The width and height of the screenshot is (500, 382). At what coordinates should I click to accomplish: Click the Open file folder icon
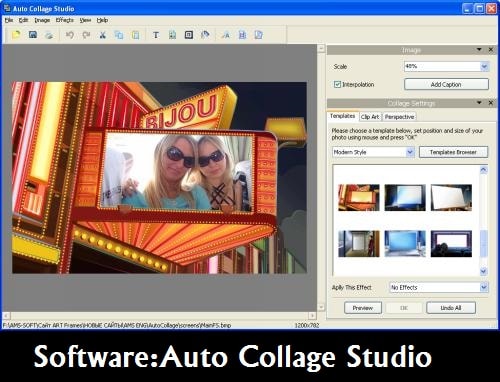coord(16,35)
